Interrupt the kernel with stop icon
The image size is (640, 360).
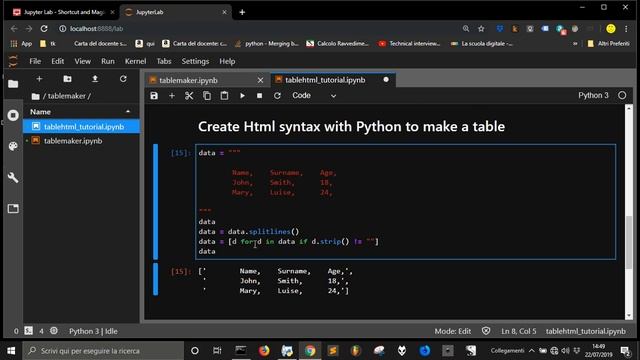[x=260, y=96]
